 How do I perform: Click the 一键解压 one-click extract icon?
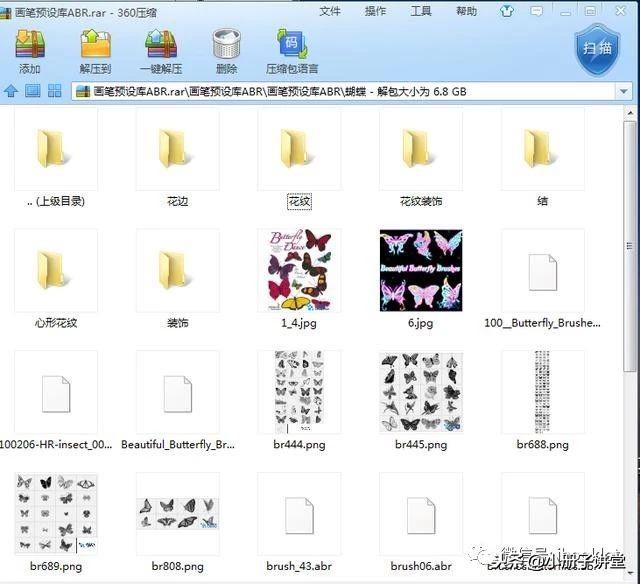pyautogui.click(x=161, y=44)
